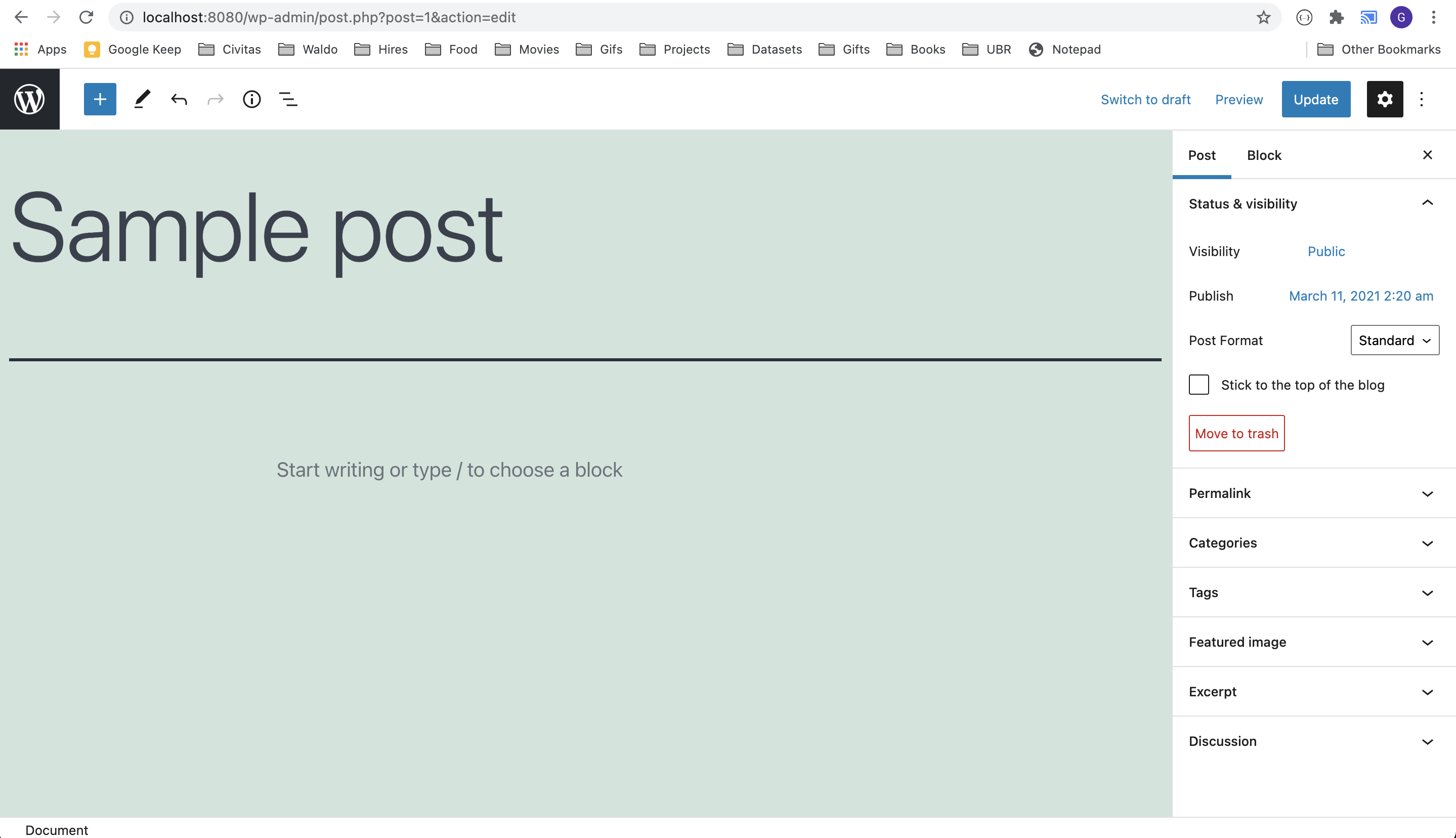Viewport: 1456px width, 838px height.
Task: Check Stick to the top of blog
Action: coord(1198,385)
